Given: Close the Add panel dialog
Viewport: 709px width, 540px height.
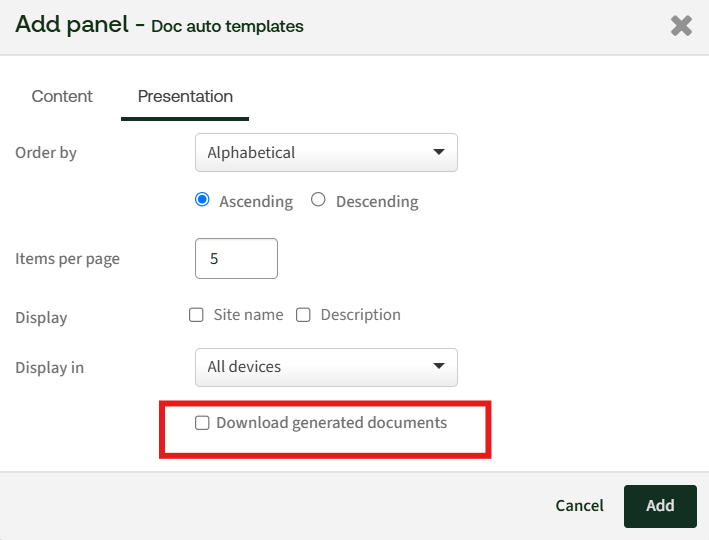Looking at the screenshot, I should point(681,26).
